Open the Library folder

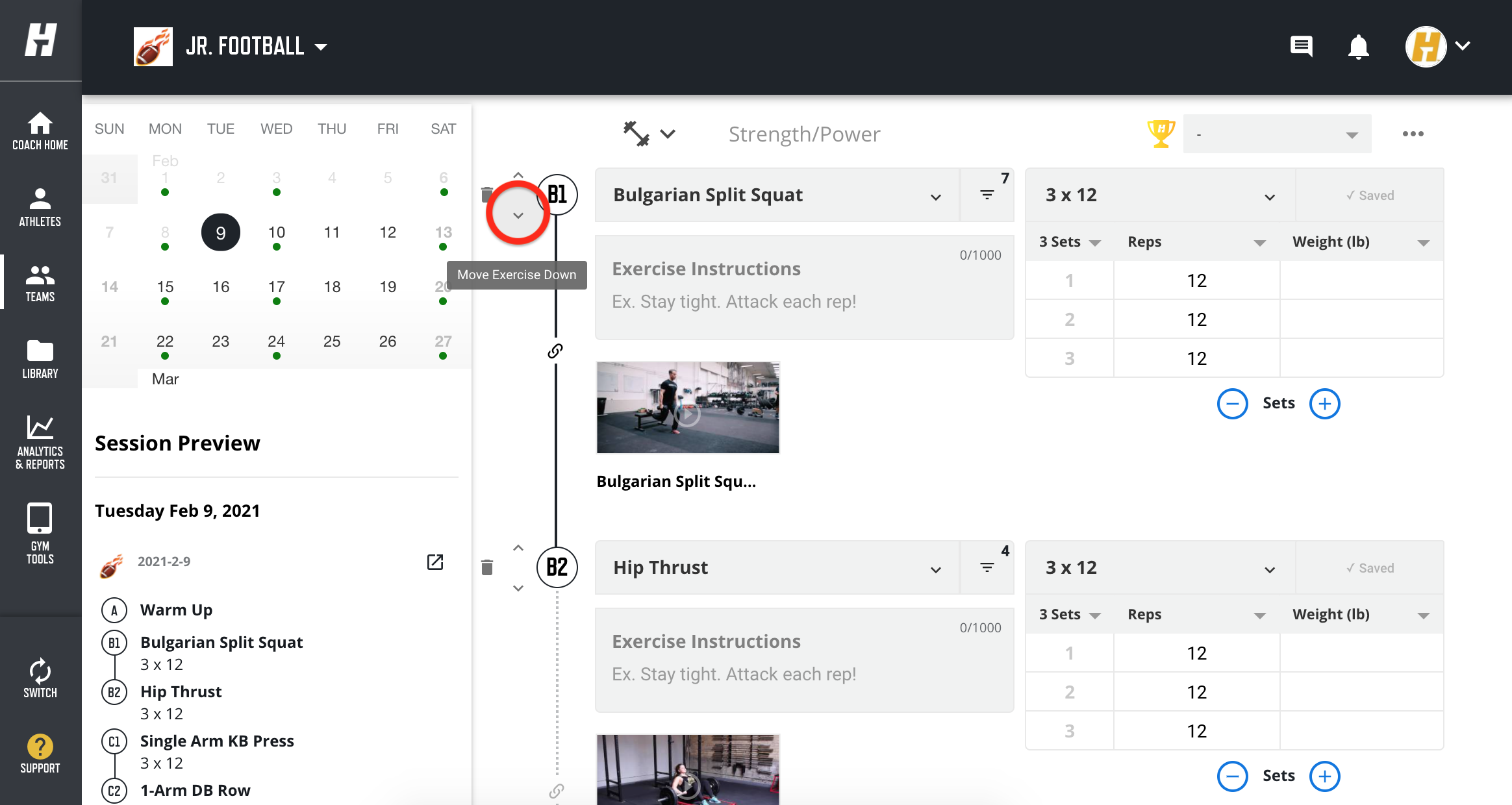point(40,359)
